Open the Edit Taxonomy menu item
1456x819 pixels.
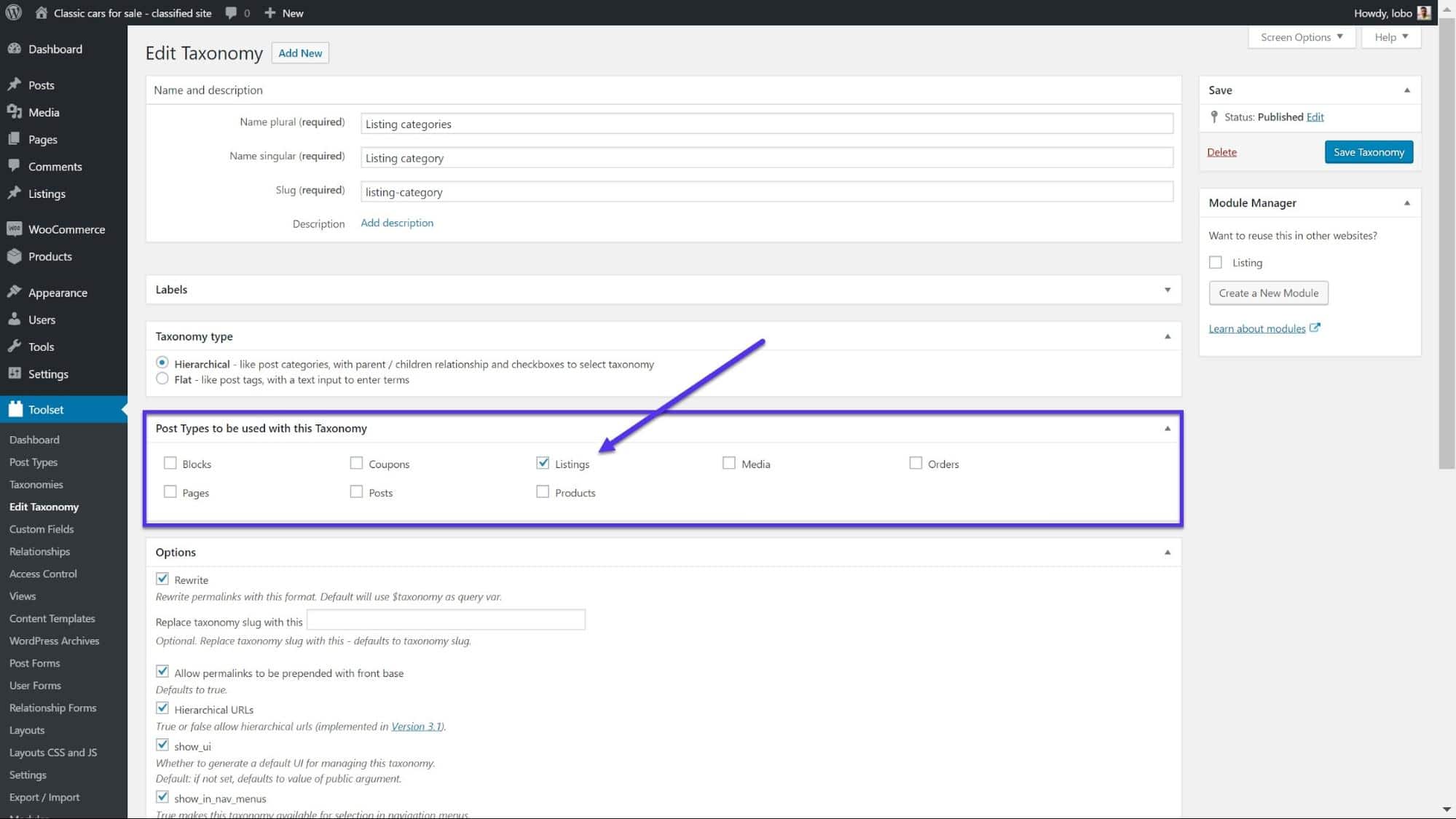click(44, 506)
